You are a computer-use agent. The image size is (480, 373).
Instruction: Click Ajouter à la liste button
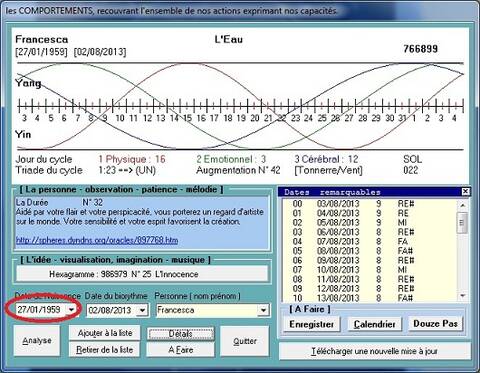(104, 333)
